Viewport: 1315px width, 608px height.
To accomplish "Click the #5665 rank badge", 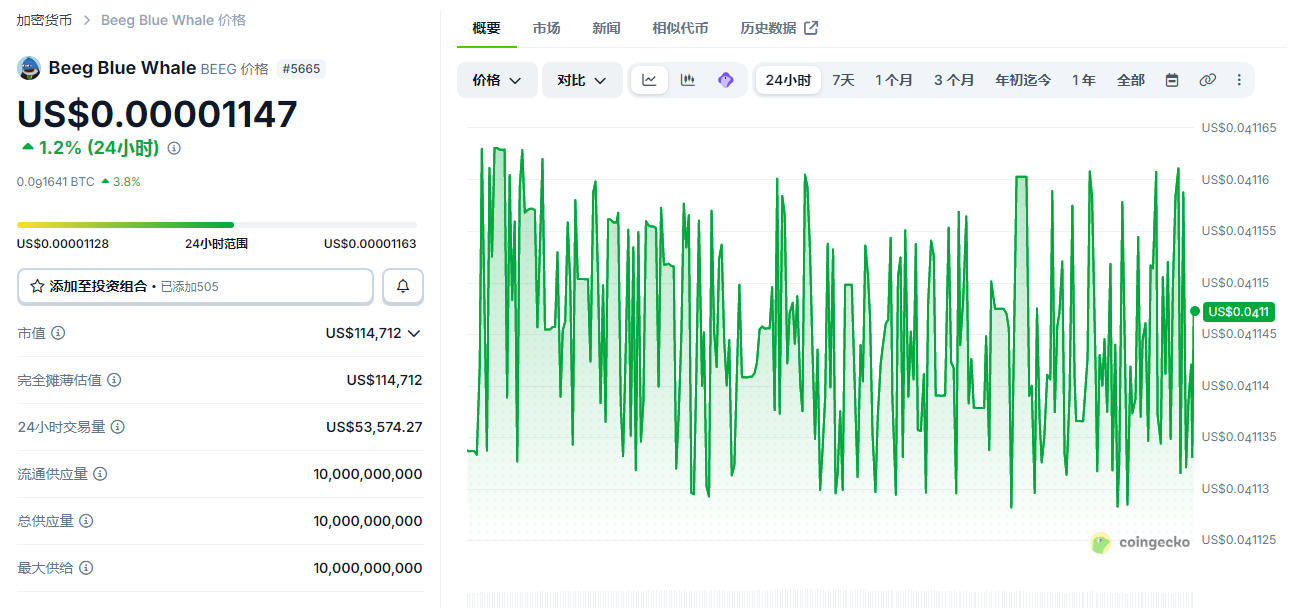I will click(301, 69).
